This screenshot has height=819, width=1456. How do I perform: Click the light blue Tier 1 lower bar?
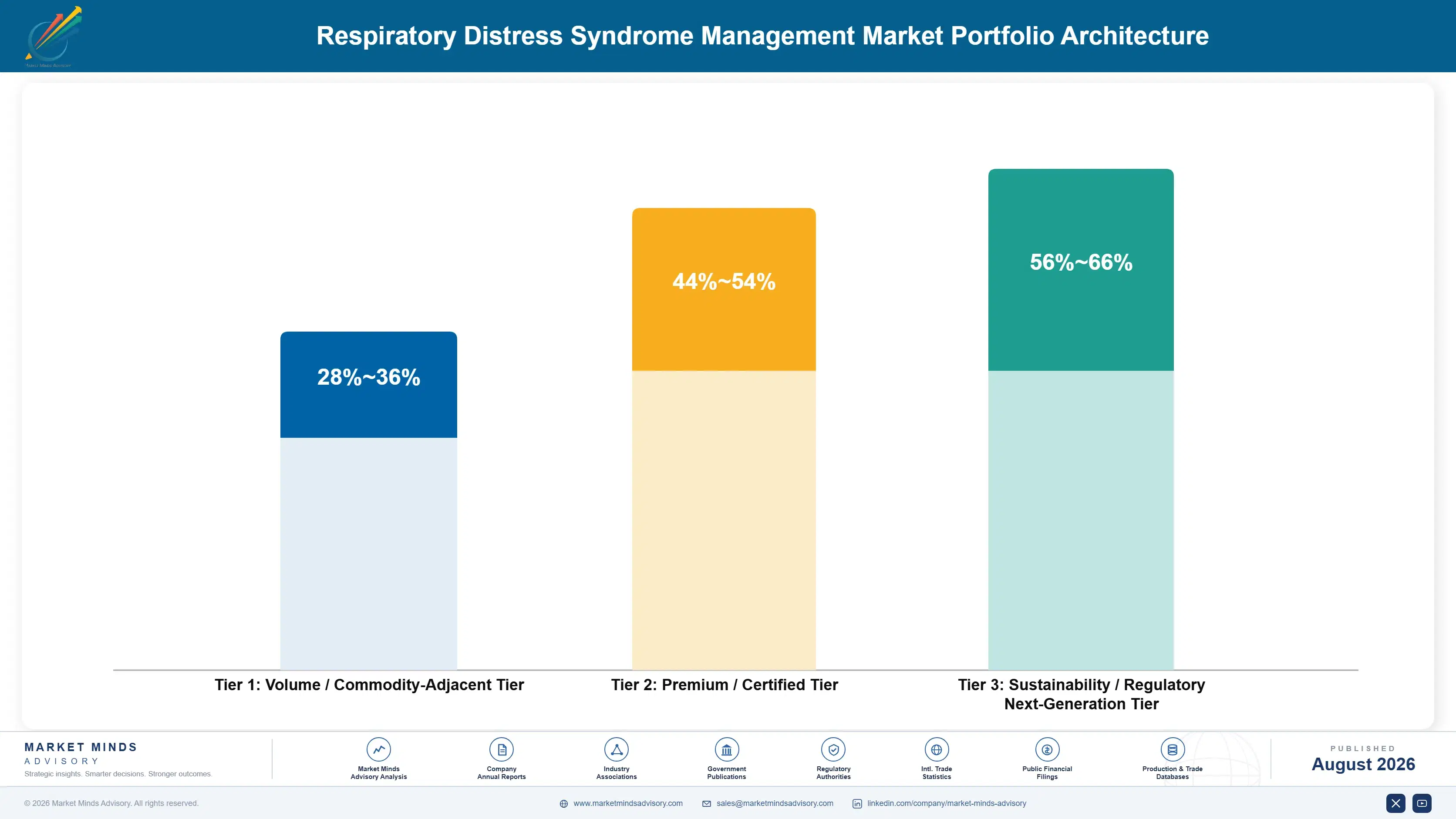(x=368, y=554)
